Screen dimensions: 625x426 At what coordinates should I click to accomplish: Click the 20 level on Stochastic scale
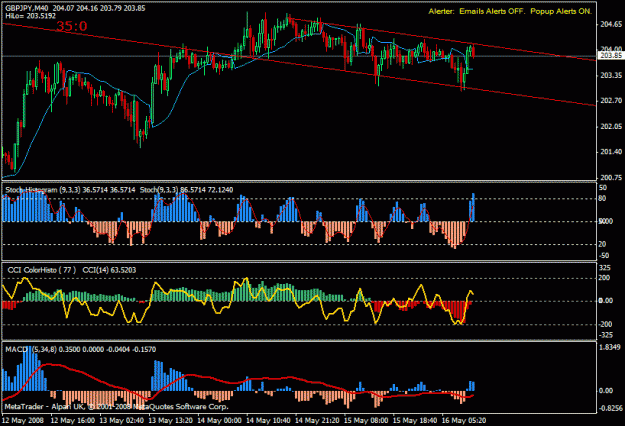[603, 244]
